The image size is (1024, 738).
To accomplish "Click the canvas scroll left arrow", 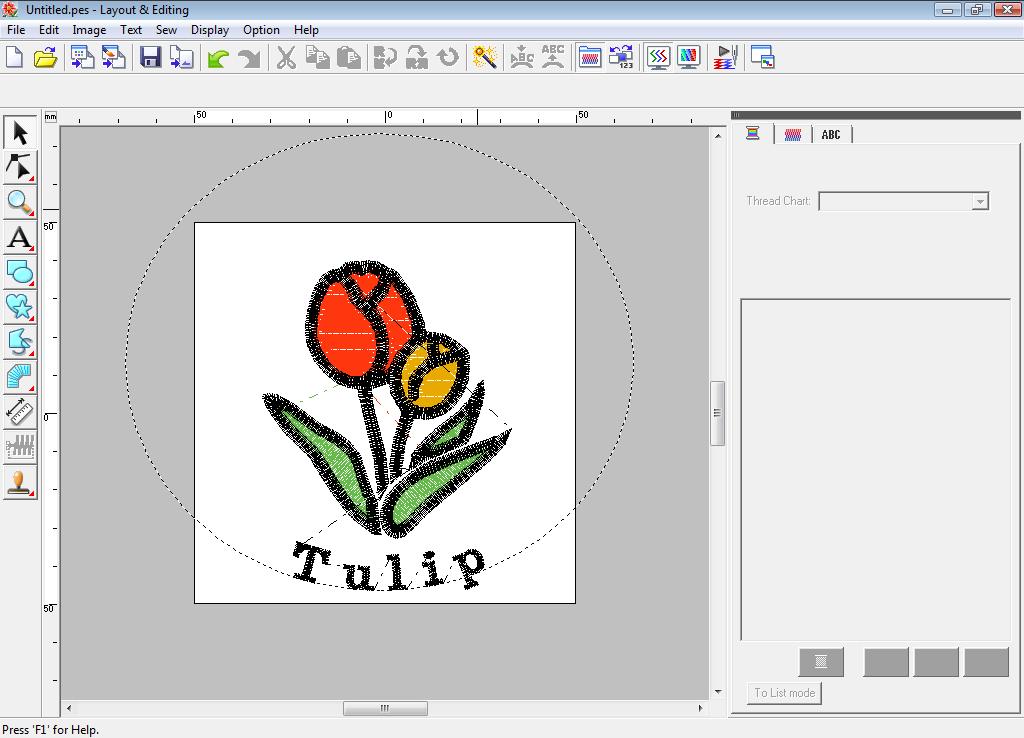I will click(69, 708).
